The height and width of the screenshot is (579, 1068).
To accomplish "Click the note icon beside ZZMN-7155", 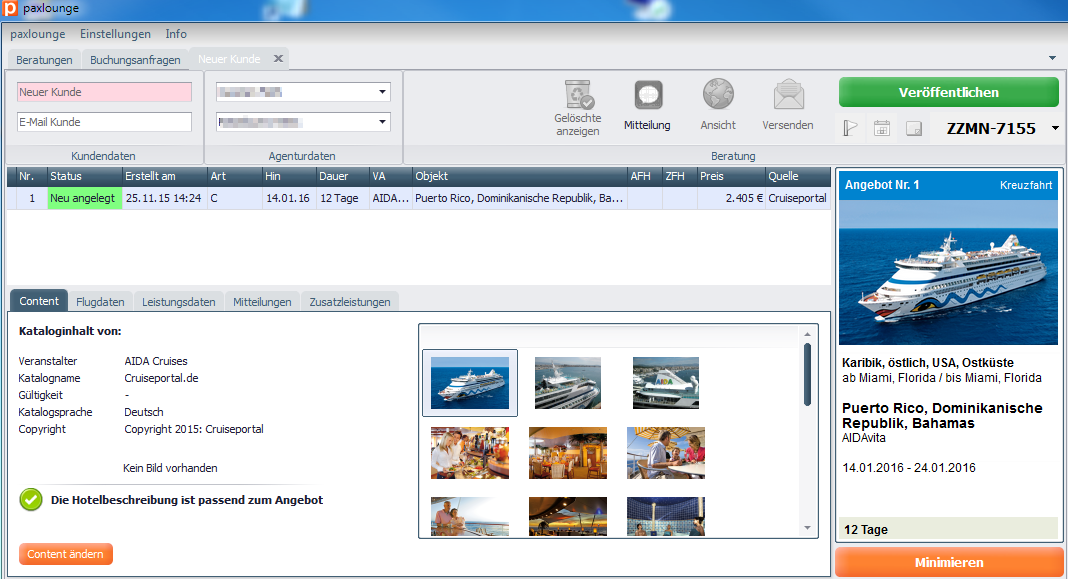I will [x=914, y=128].
